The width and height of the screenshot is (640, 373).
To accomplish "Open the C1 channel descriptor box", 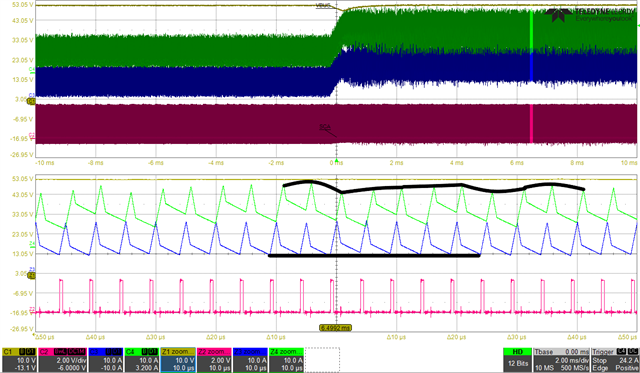I will [19, 360].
